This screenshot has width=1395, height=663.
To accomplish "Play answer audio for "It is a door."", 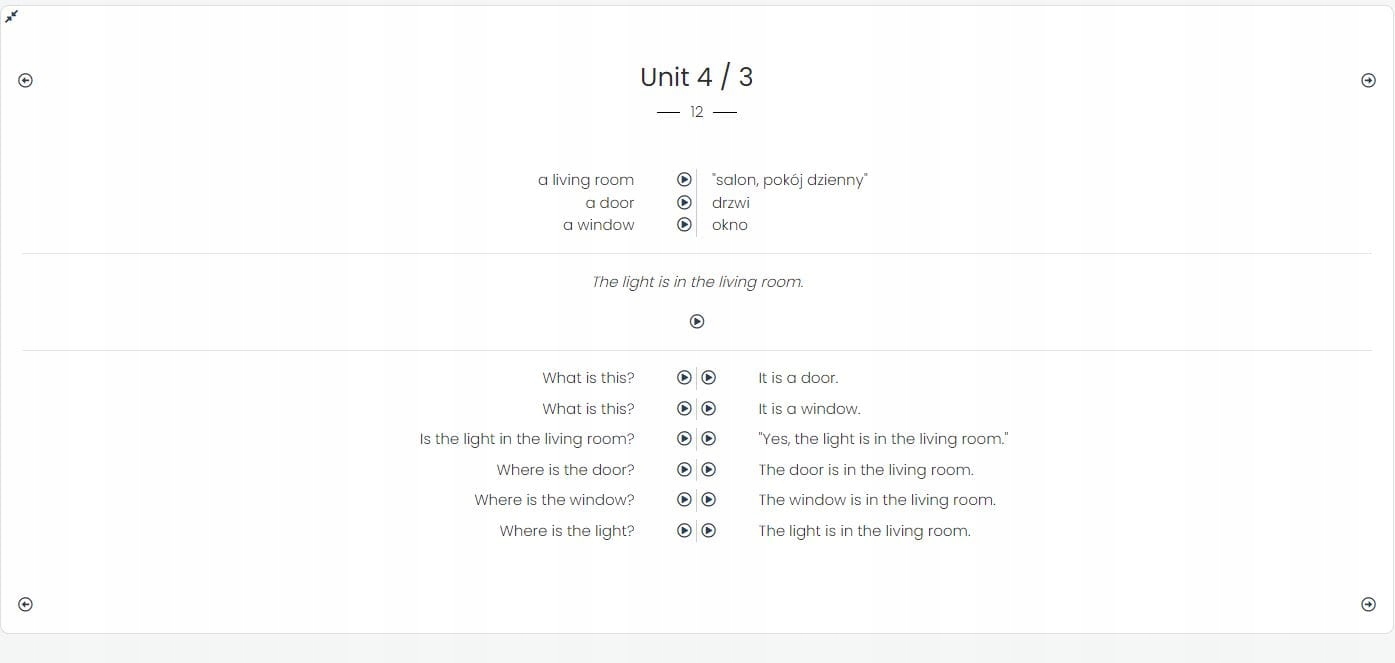I will click(709, 378).
